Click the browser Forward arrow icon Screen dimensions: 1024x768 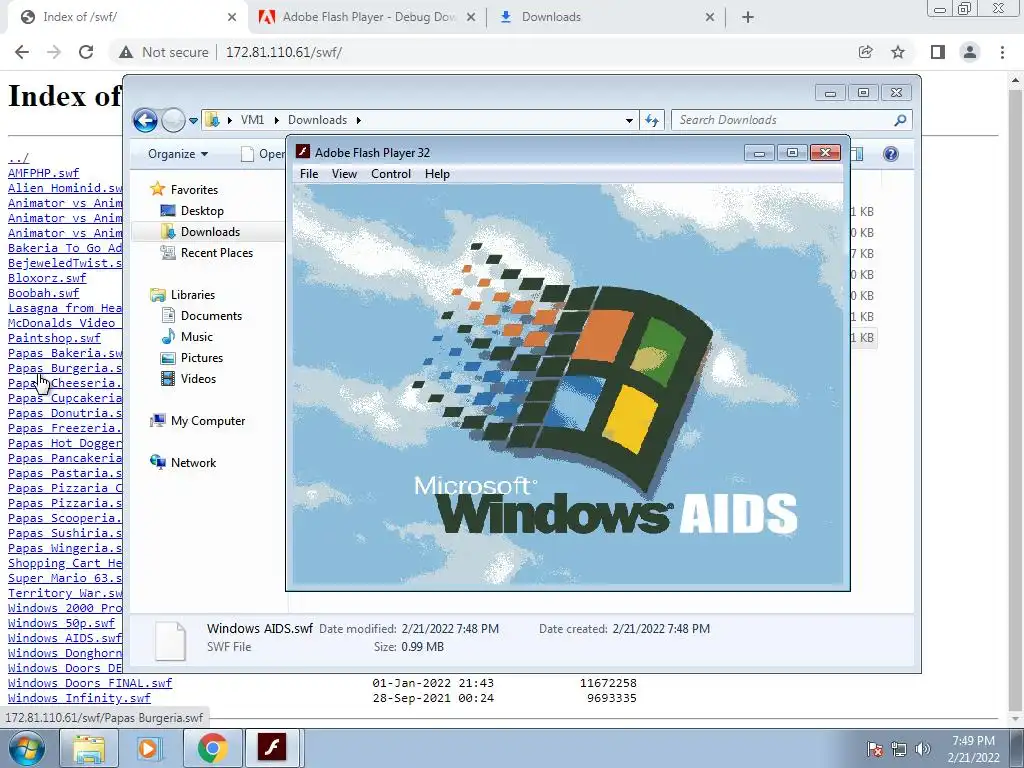pos(54,52)
